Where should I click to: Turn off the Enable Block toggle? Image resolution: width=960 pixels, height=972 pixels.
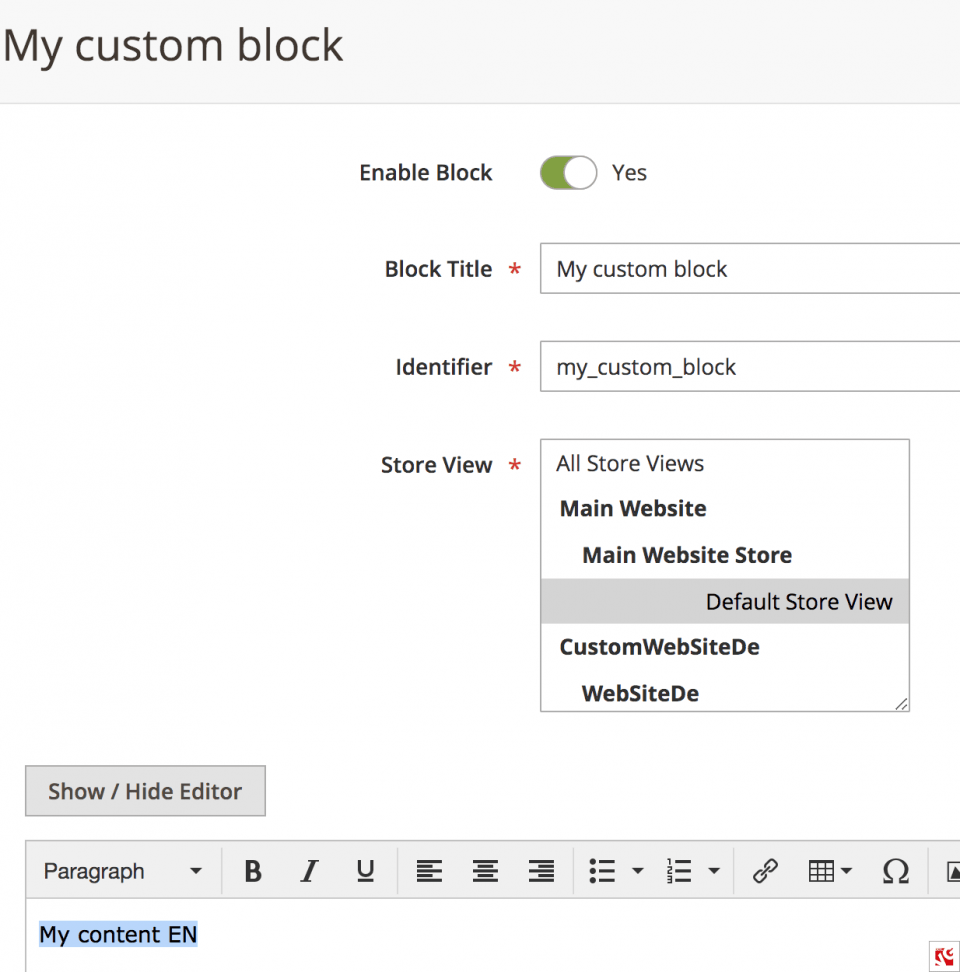pyautogui.click(x=567, y=172)
